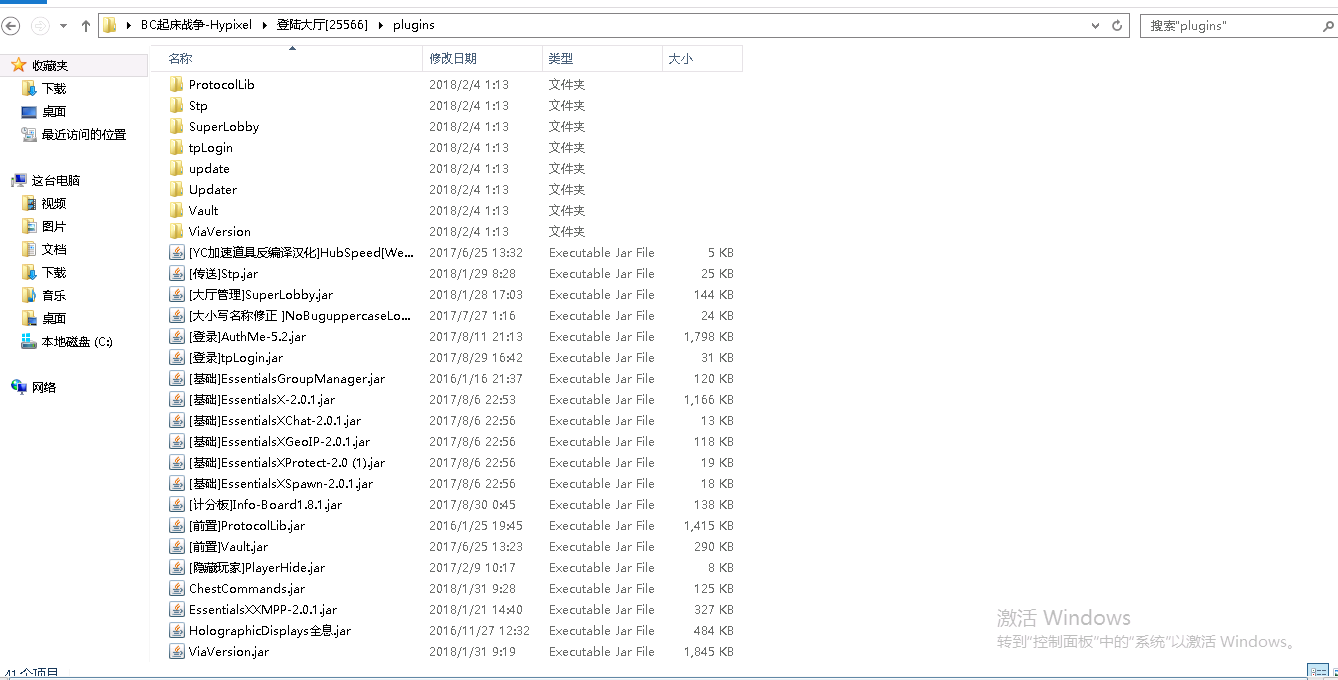1338x680 pixels.
Task: Select [登录]AuthMe-5.2.jar file icon
Action: [x=177, y=336]
